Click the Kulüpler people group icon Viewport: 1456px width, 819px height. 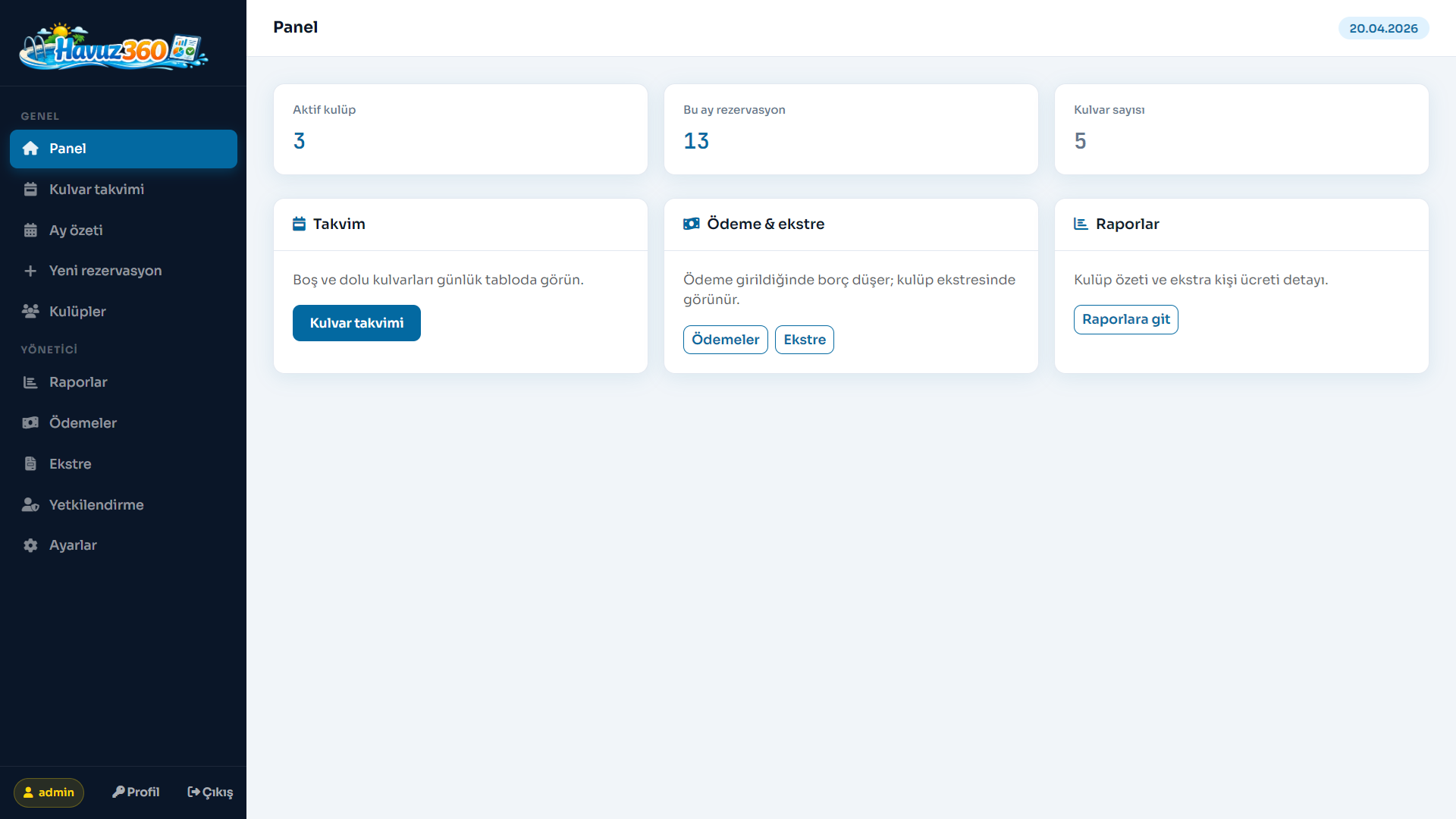pos(30,312)
